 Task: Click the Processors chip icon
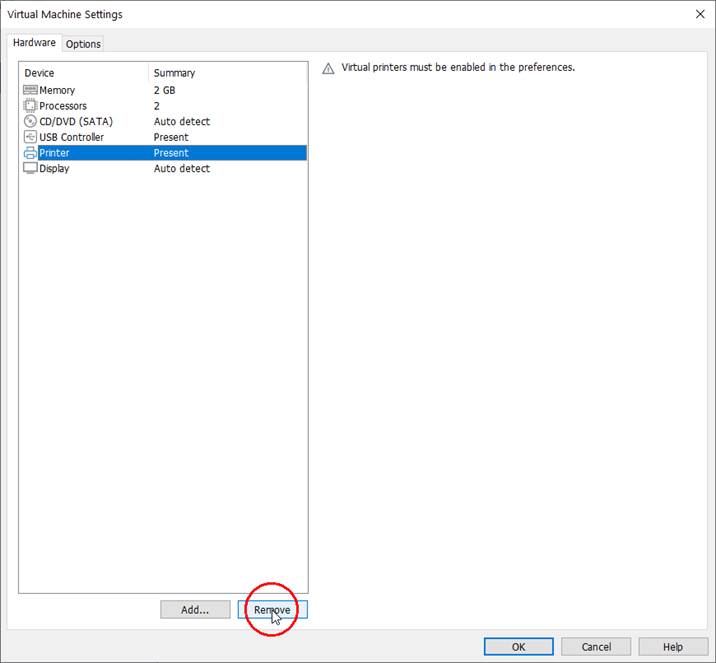click(30, 106)
